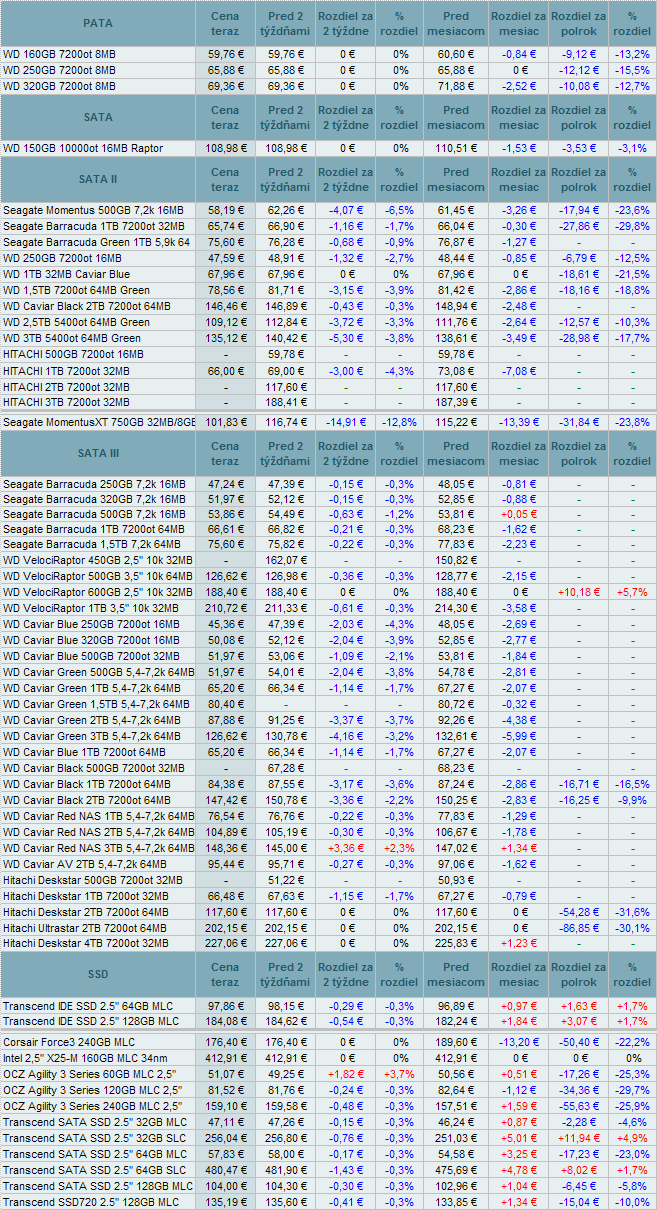Click "Rozdiel za polrok" header in SATA III section
This screenshot has height=1210, width=657.
(x=580, y=454)
